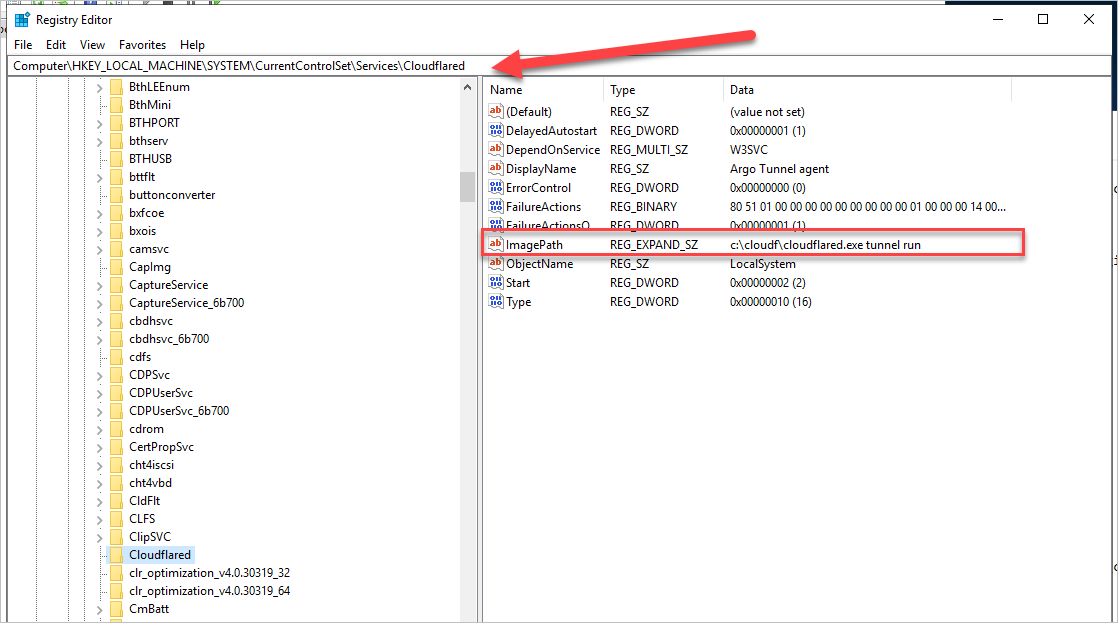
Task: Open the File menu
Action: (x=23, y=44)
